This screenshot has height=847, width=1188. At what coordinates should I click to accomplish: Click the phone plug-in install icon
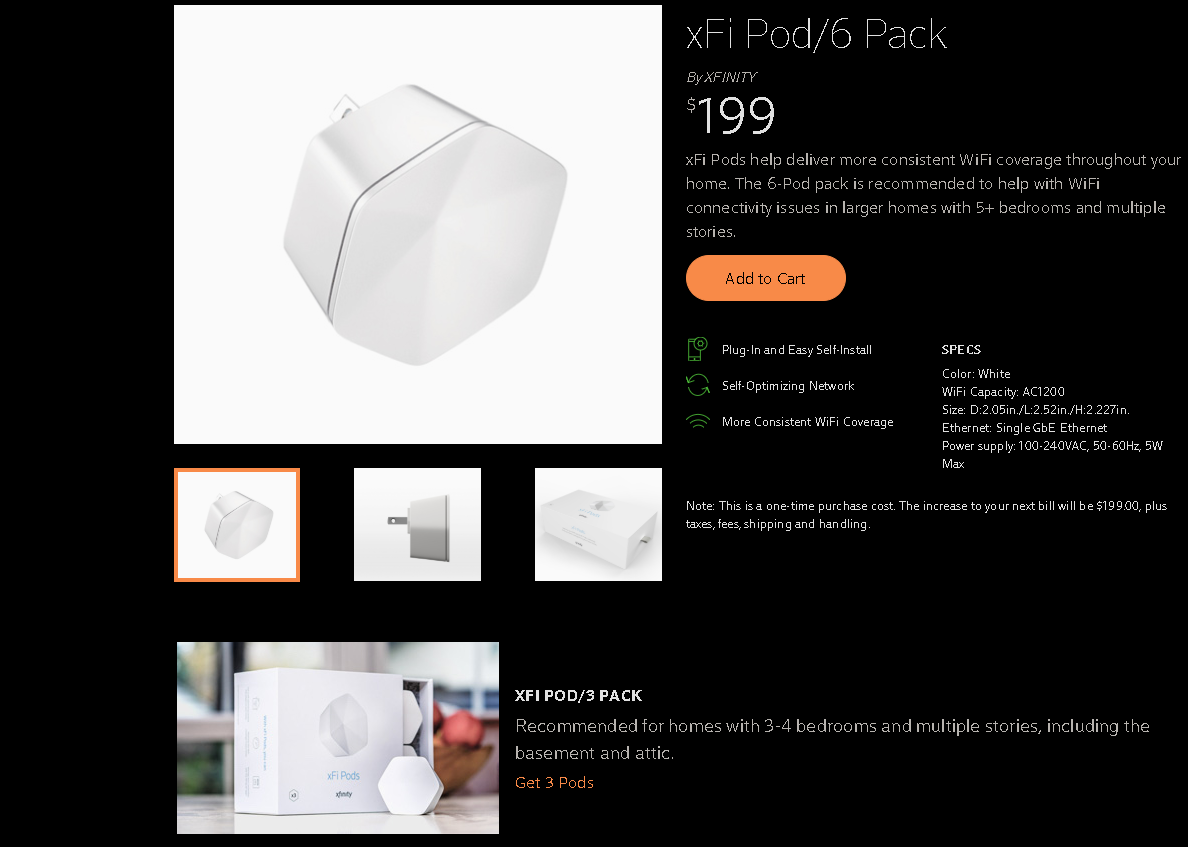point(697,349)
